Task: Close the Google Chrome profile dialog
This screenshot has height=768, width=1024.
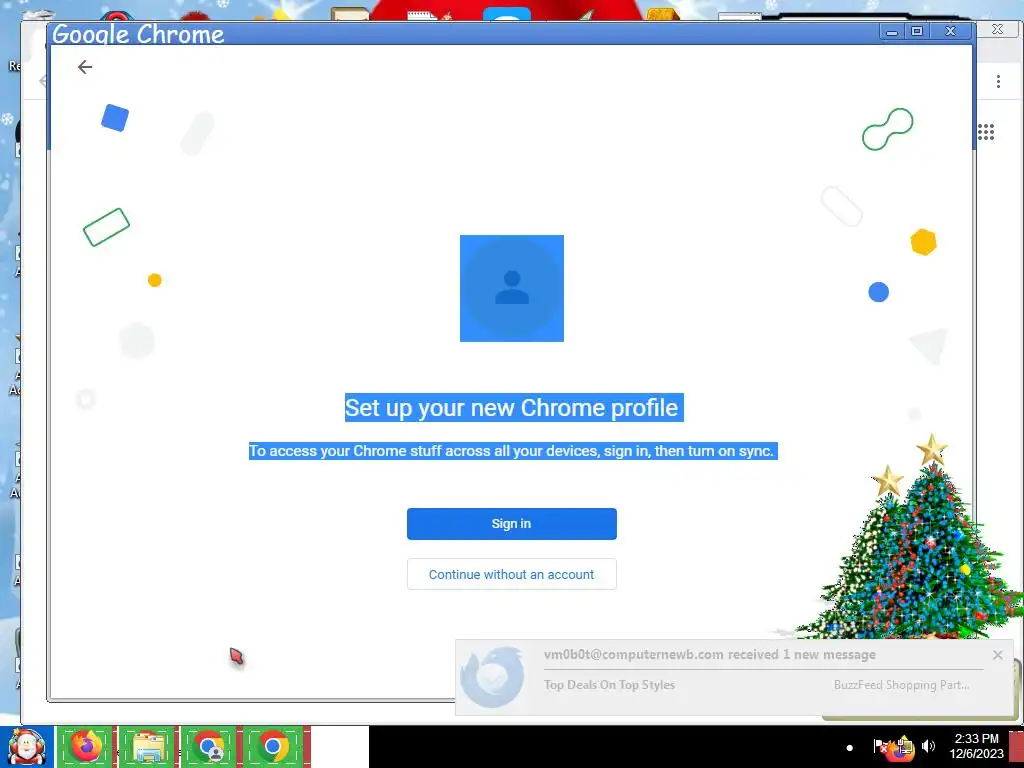Action: pyautogui.click(x=951, y=31)
